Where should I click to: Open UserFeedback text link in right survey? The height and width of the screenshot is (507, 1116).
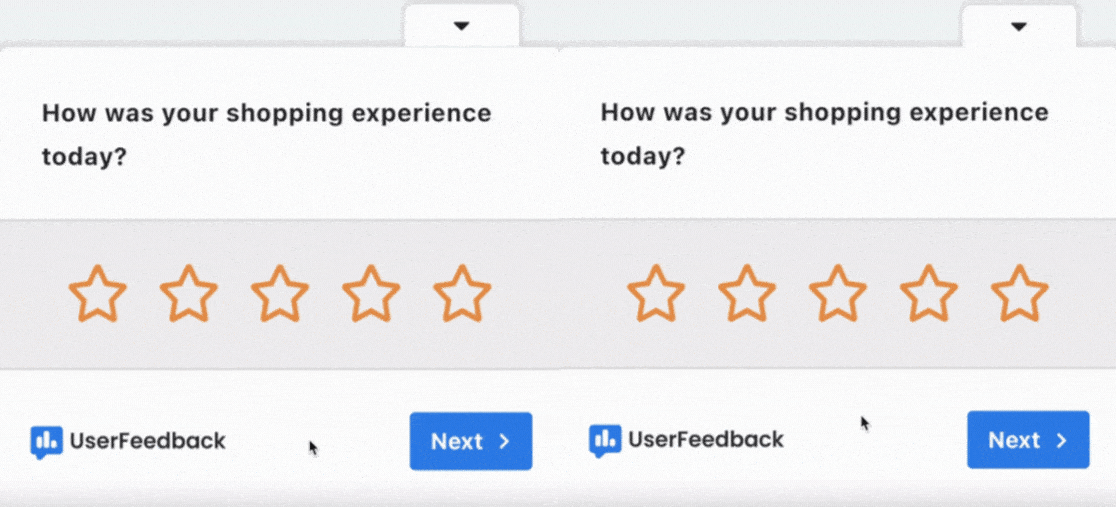705,440
